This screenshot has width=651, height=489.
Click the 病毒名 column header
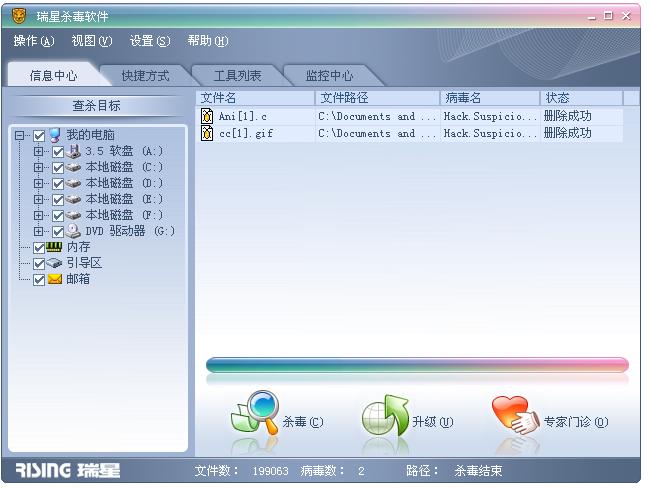click(490, 98)
